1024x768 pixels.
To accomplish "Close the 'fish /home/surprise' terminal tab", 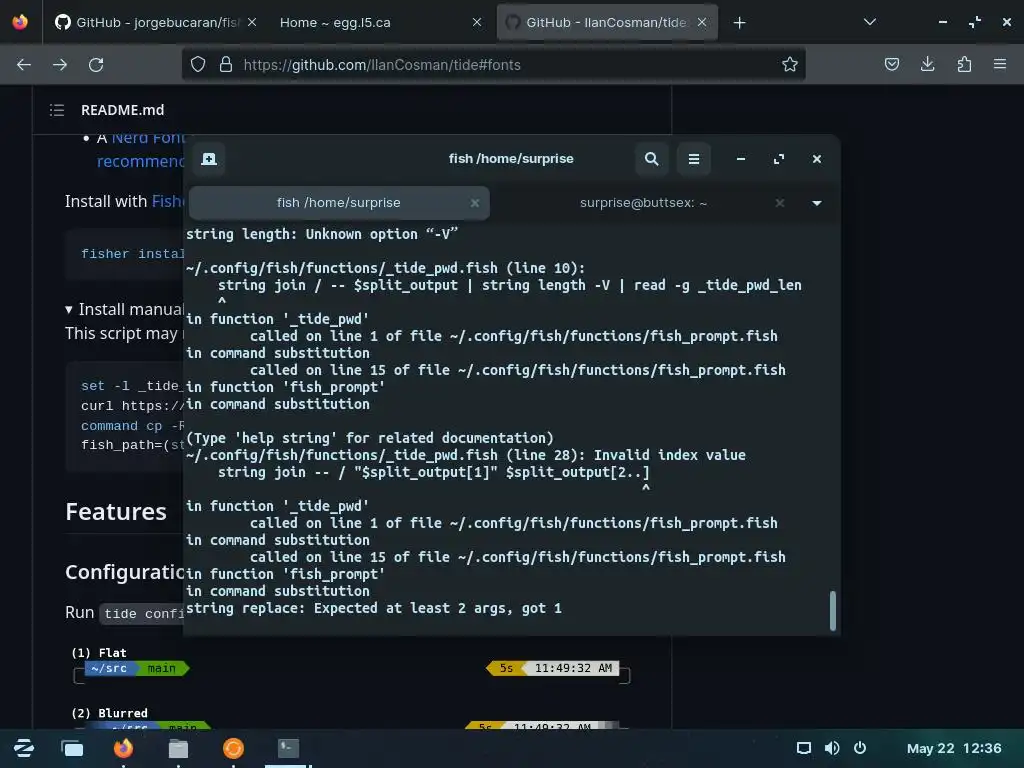I will pyautogui.click(x=475, y=203).
